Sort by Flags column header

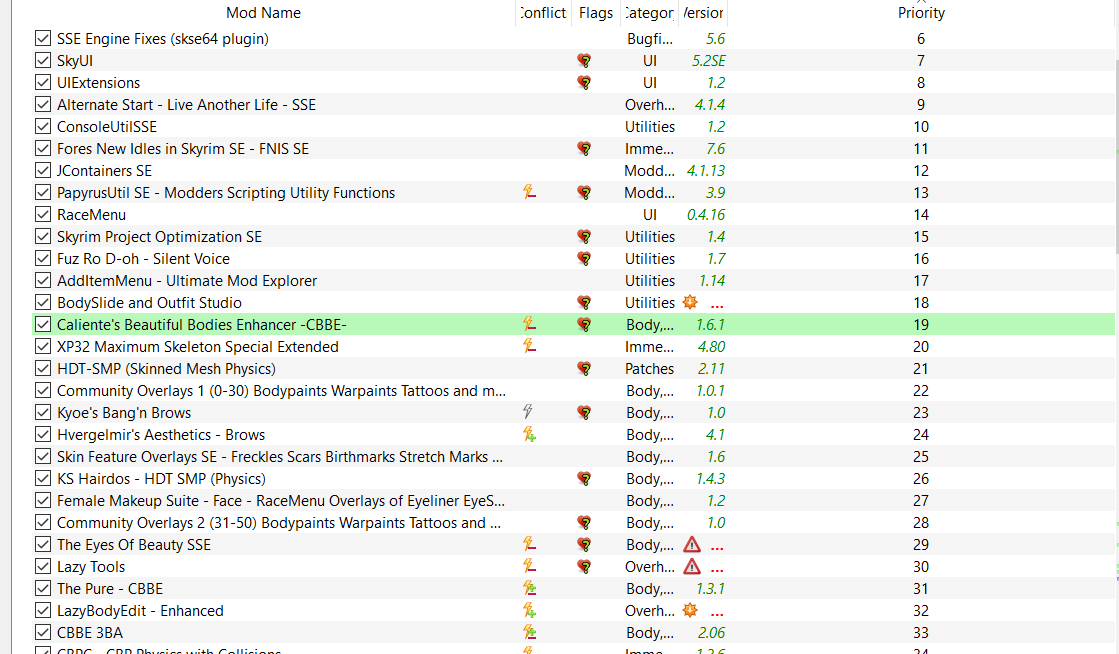click(596, 13)
